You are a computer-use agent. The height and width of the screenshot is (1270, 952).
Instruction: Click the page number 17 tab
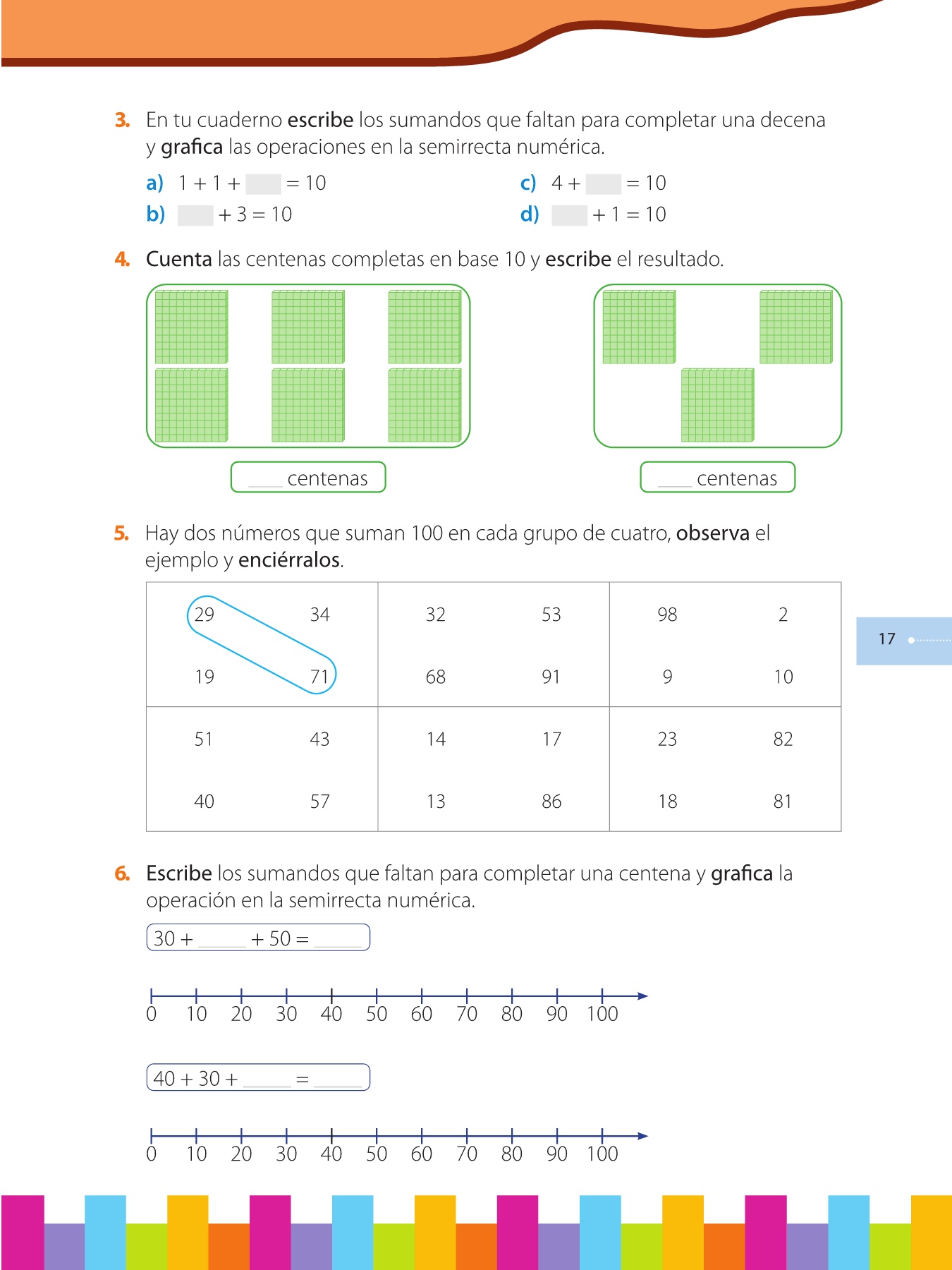(887, 640)
